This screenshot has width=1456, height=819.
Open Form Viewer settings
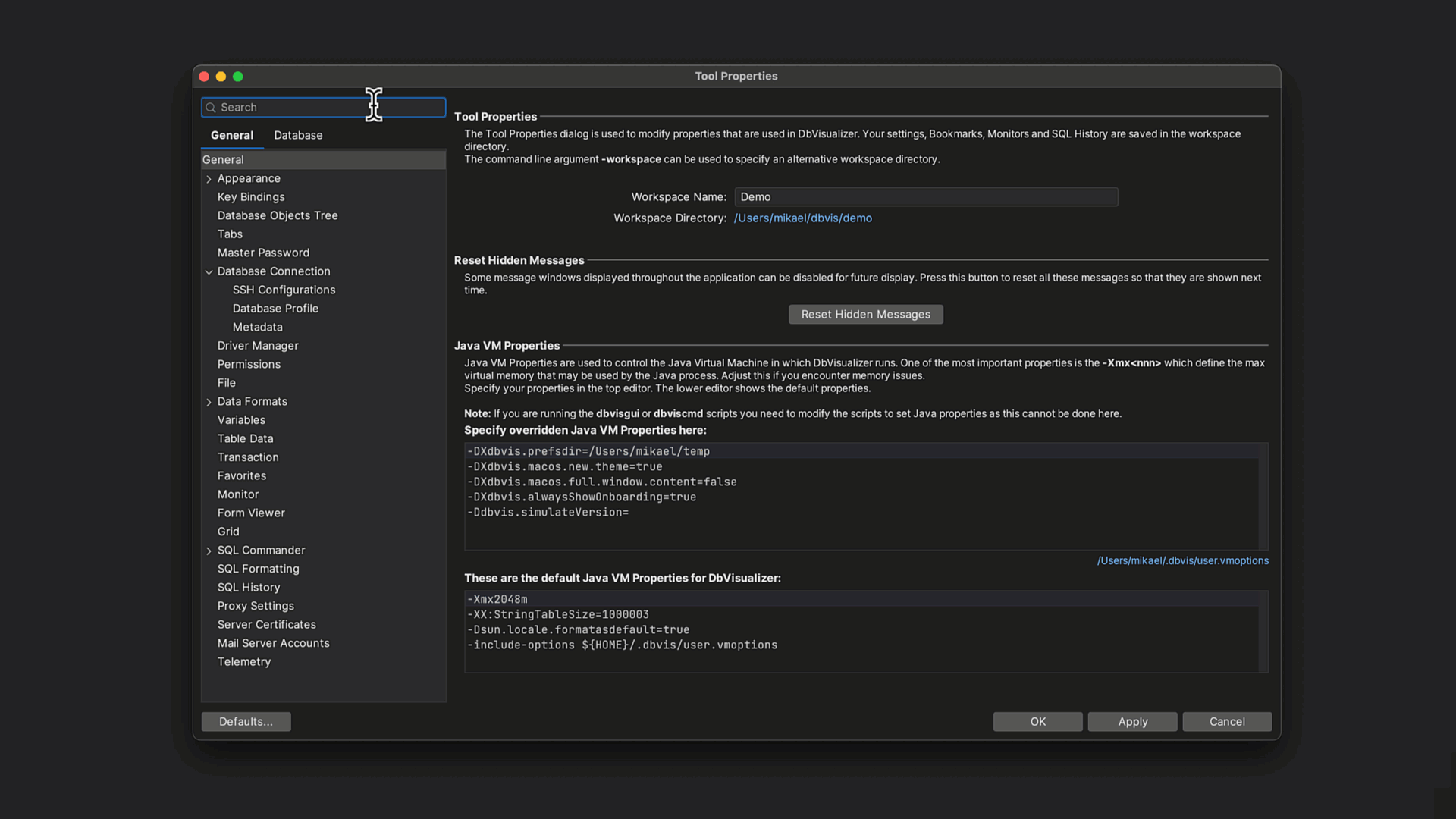pyautogui.click(x=251, y=513)
